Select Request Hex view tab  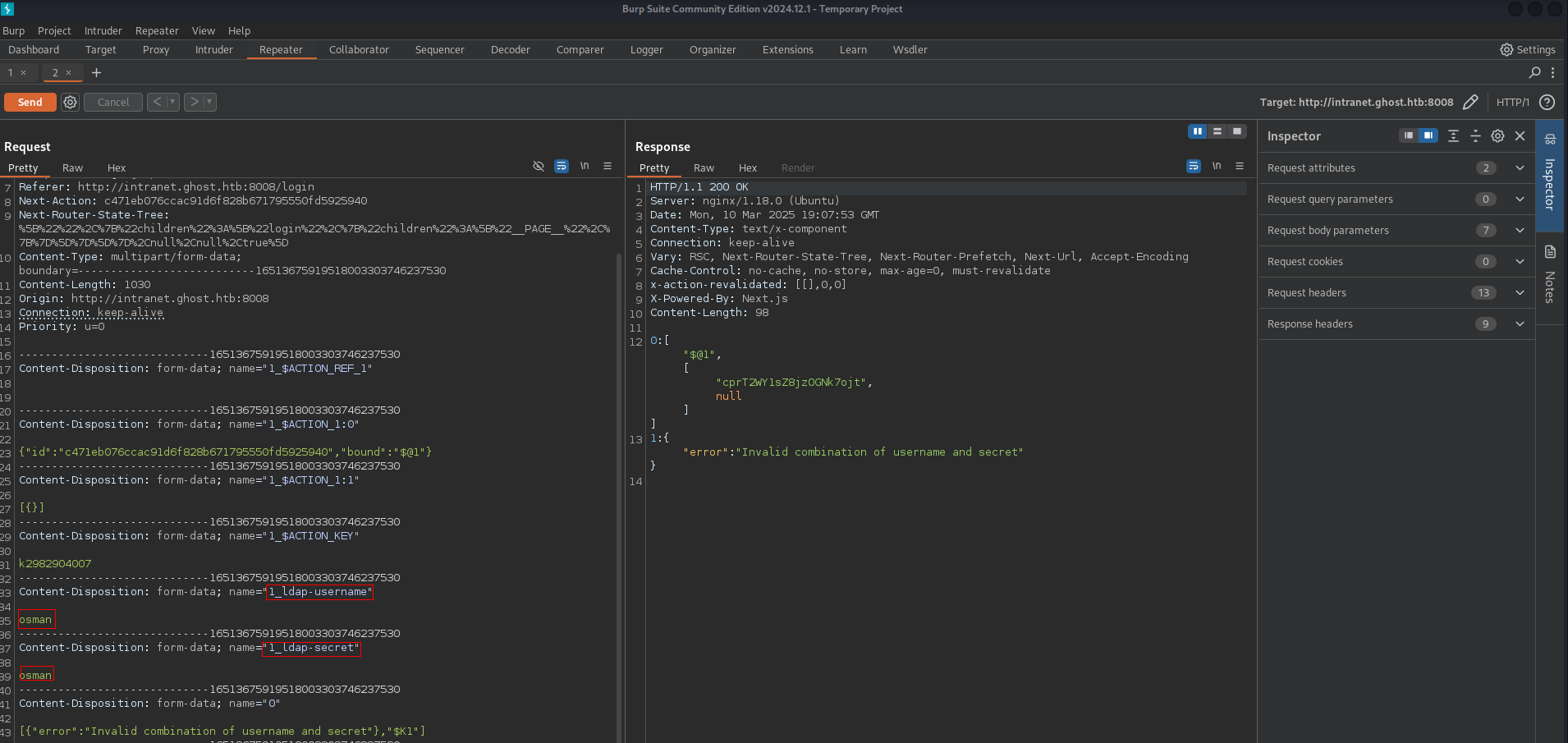tap(117, 168)
